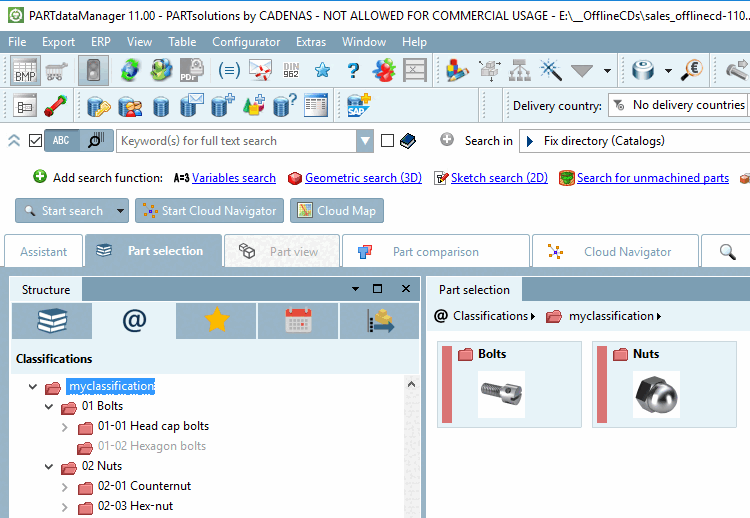Collapse the myclassification tree node
This screenshot has width=750, height=518.
pyautogui.click(x=33, y=386)
